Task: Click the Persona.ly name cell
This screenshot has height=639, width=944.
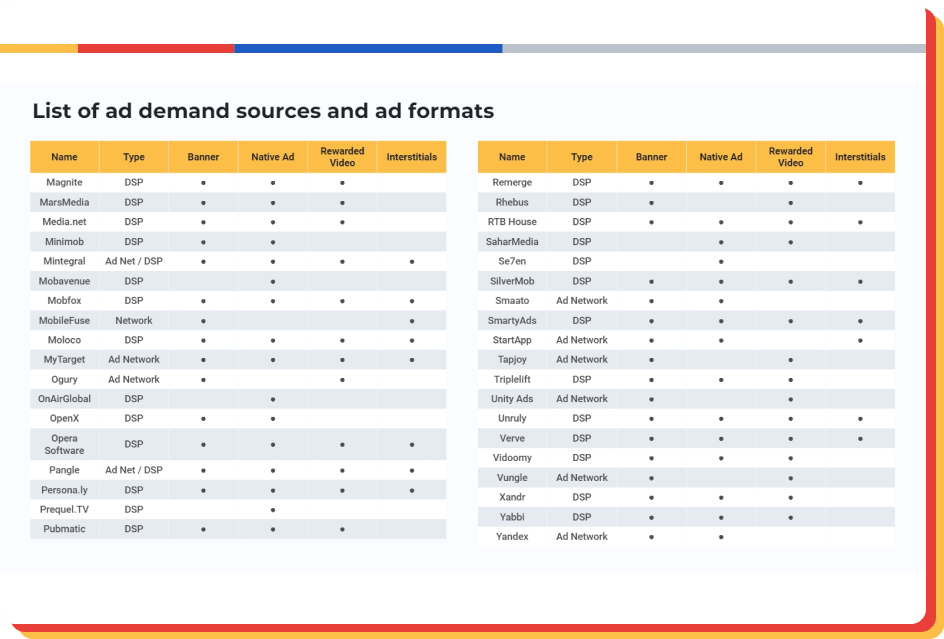Action: coord(64,490)
